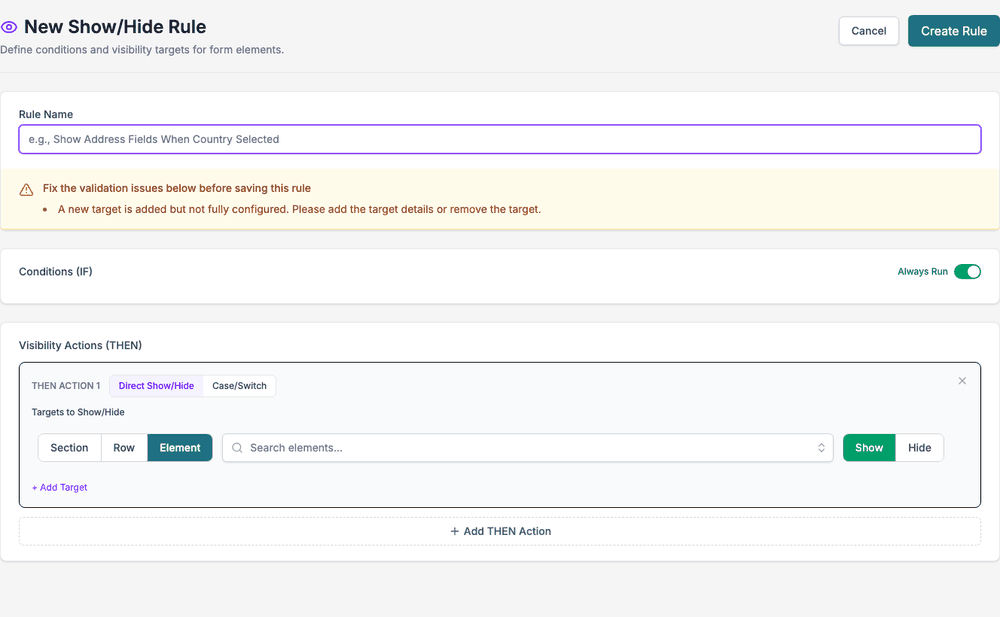1000x617 pixels.
Task: Click the Targets to Show/Hide label
Action: 78,412
